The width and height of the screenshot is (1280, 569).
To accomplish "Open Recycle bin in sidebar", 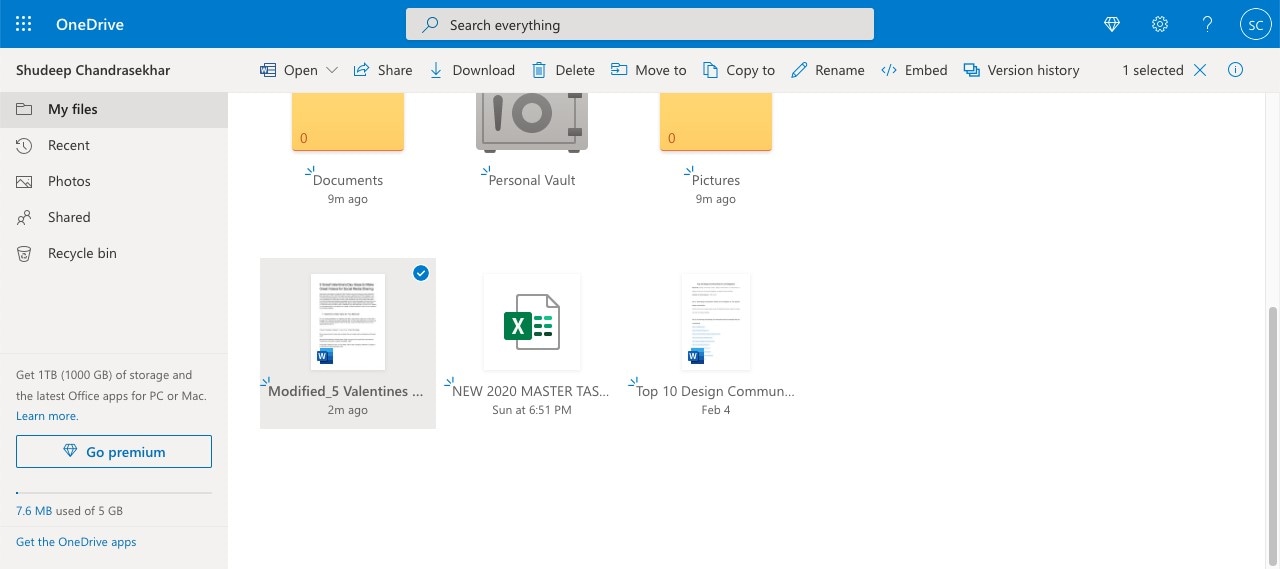I will (114, 253).
